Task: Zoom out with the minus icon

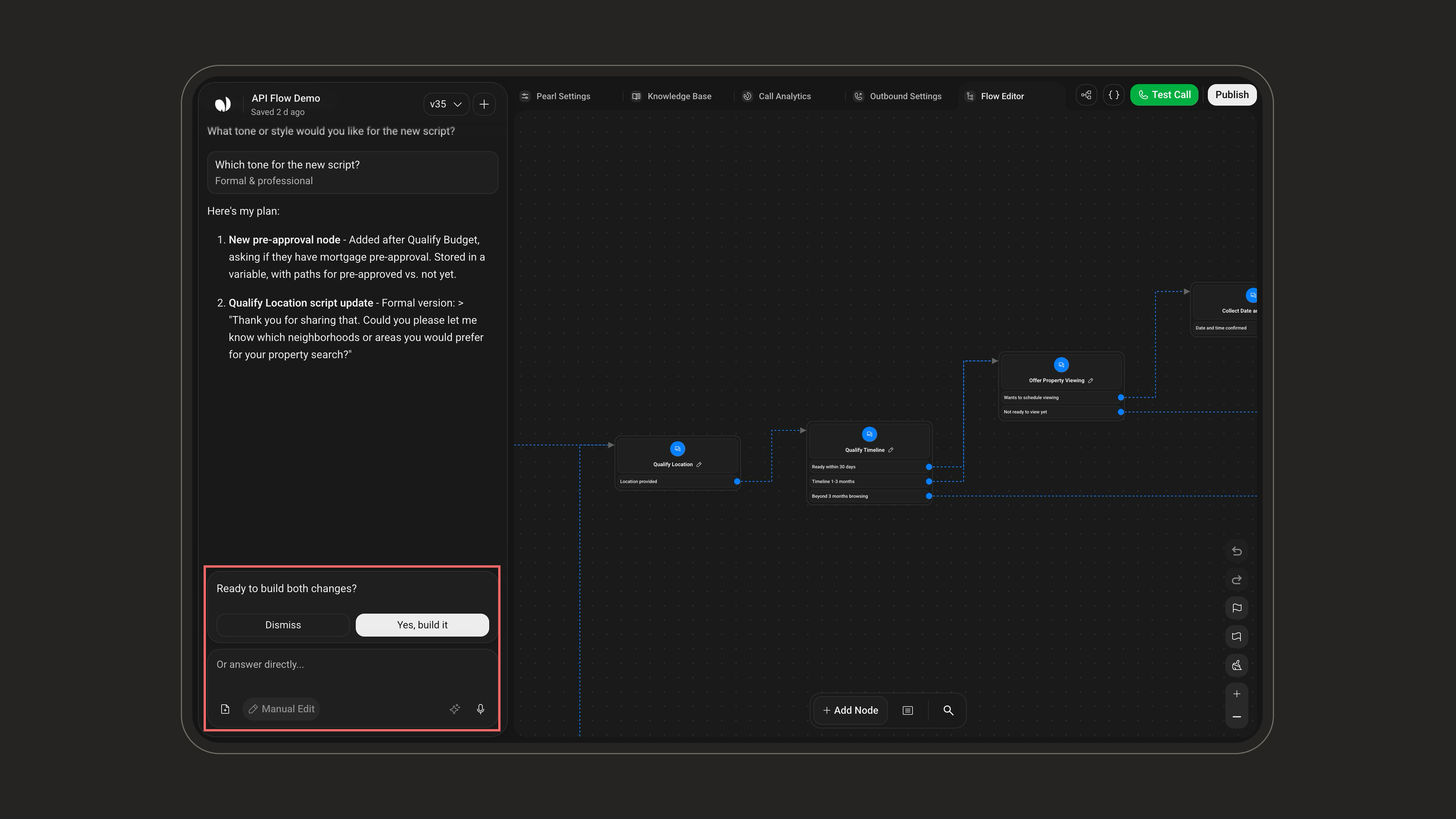Action: tap(1237, 717)
